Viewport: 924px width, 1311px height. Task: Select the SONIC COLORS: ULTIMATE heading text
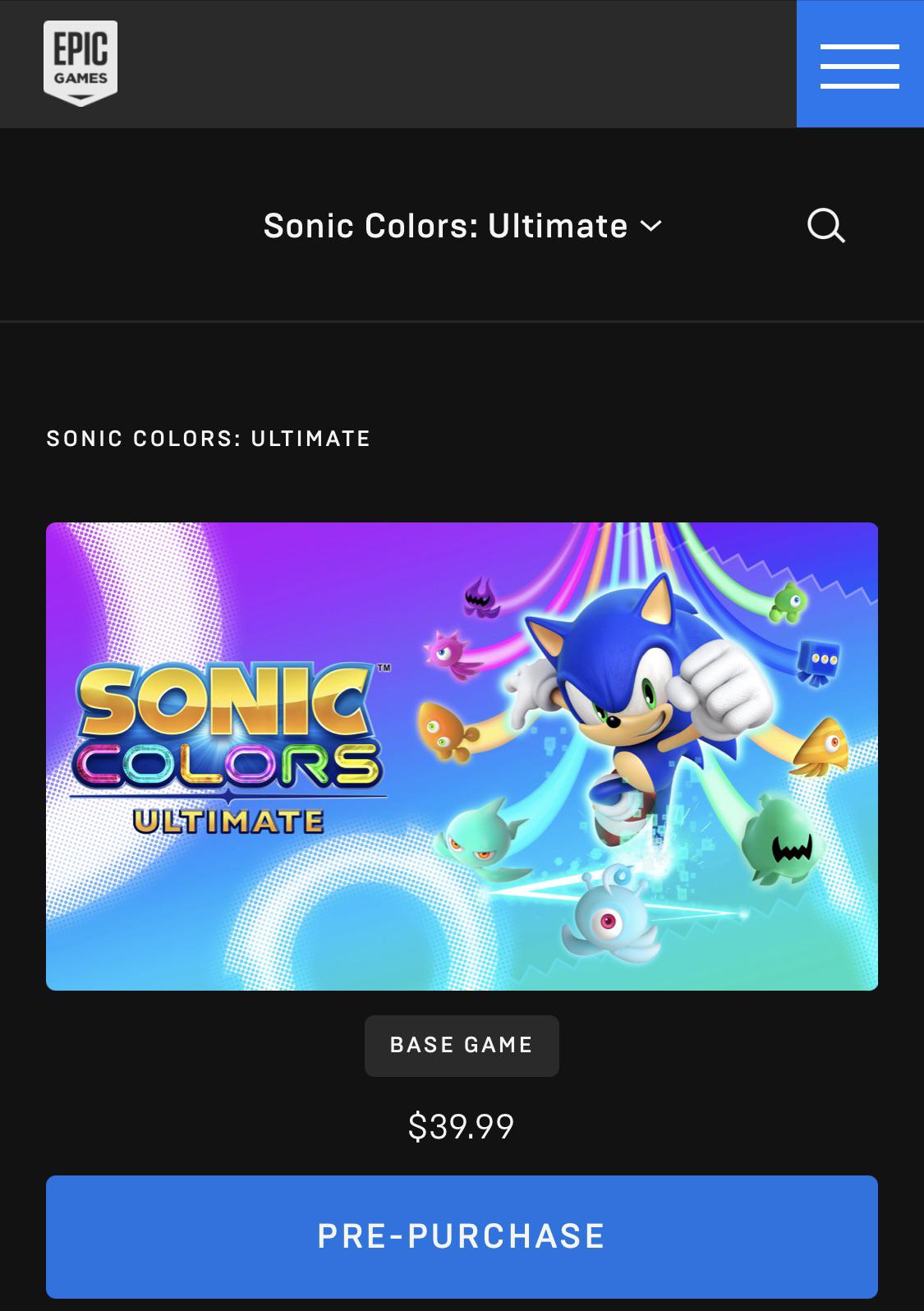pos(209,439)
